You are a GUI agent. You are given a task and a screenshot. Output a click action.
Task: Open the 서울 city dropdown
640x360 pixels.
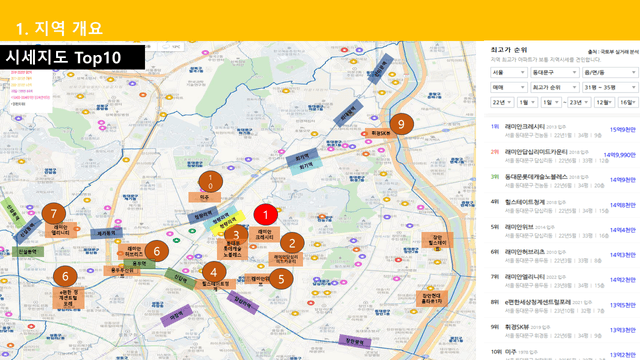point(508,73)
